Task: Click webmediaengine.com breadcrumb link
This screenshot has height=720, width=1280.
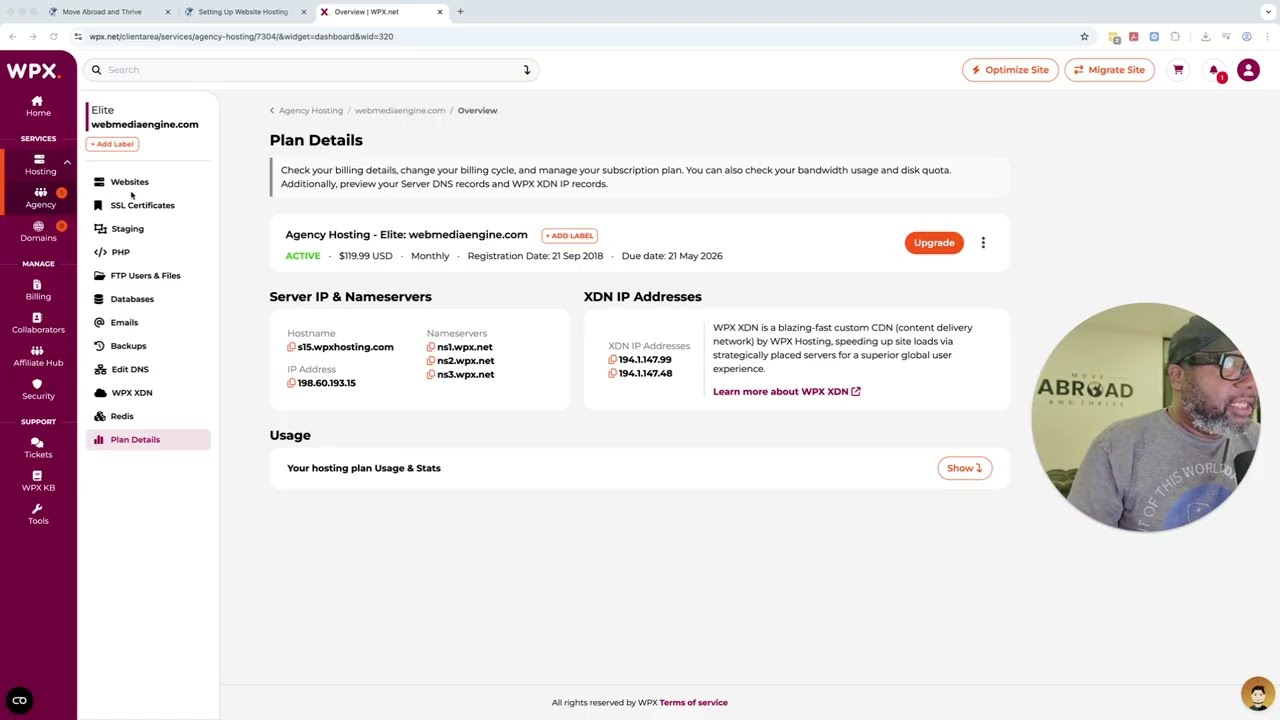Action: [x=400, y=110]
